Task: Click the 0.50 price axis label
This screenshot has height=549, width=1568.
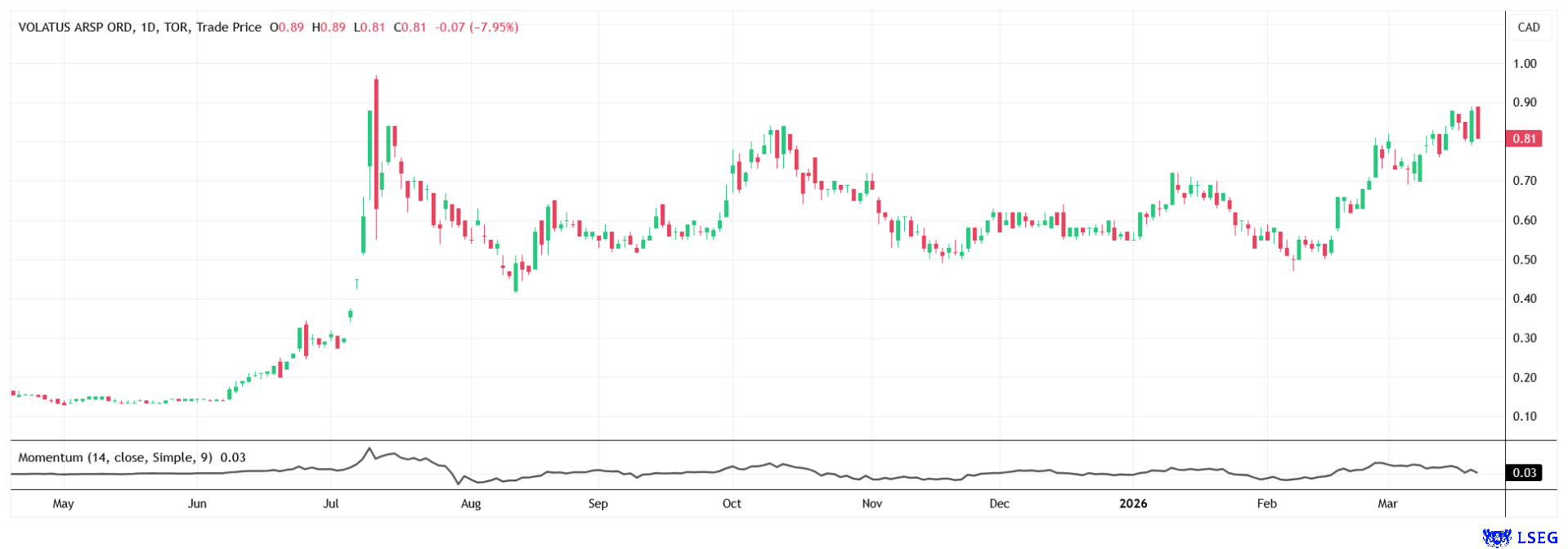Action: 1524,260
